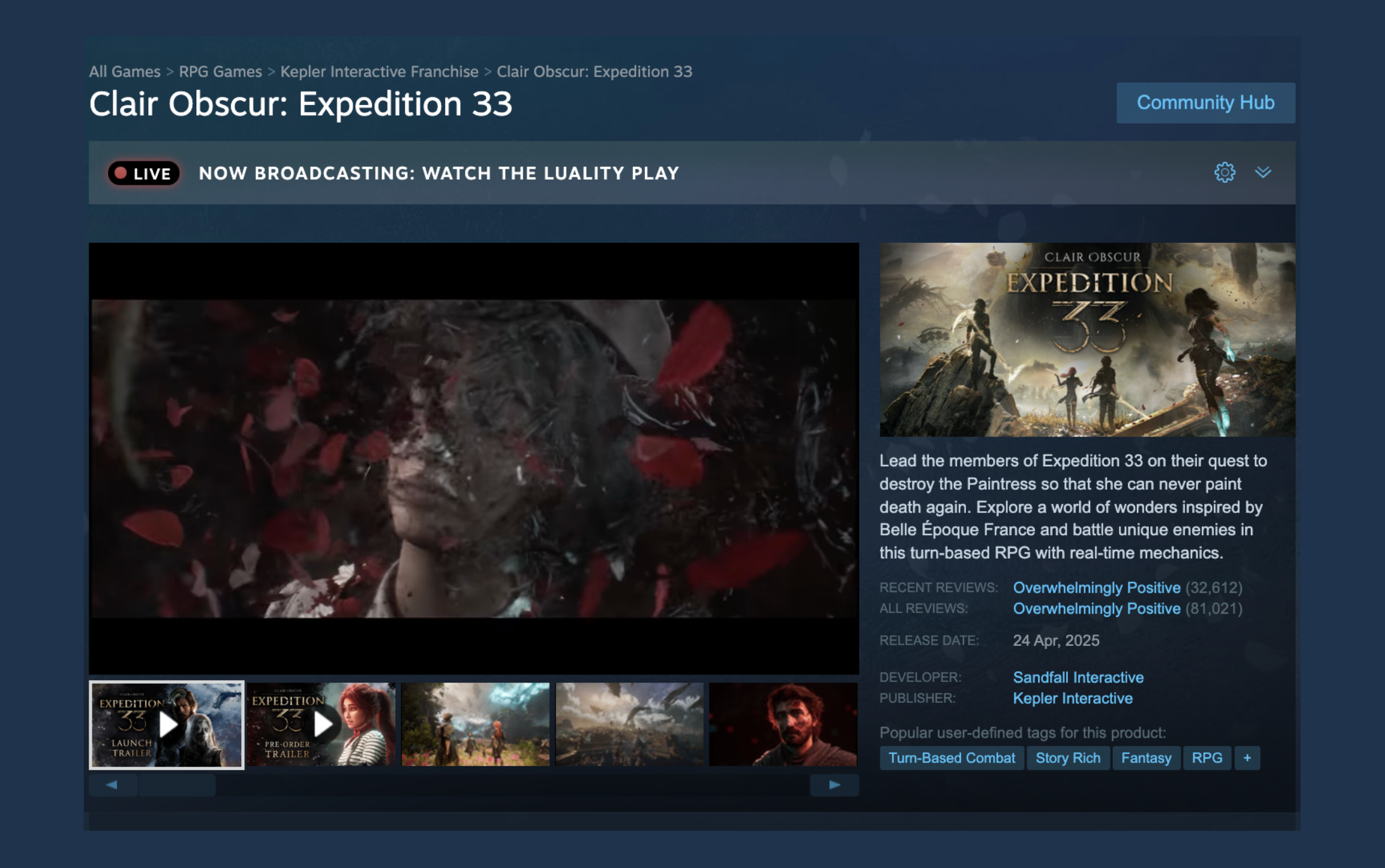Play the Pre-Order Trailer thumbnail

[322, 724]
